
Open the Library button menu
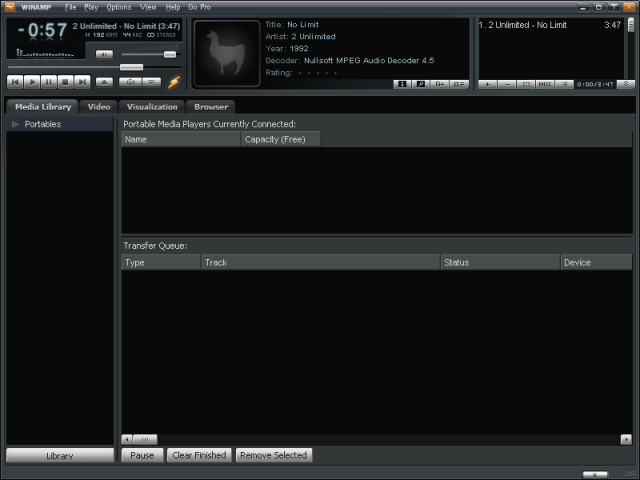(x=60, y=456)
